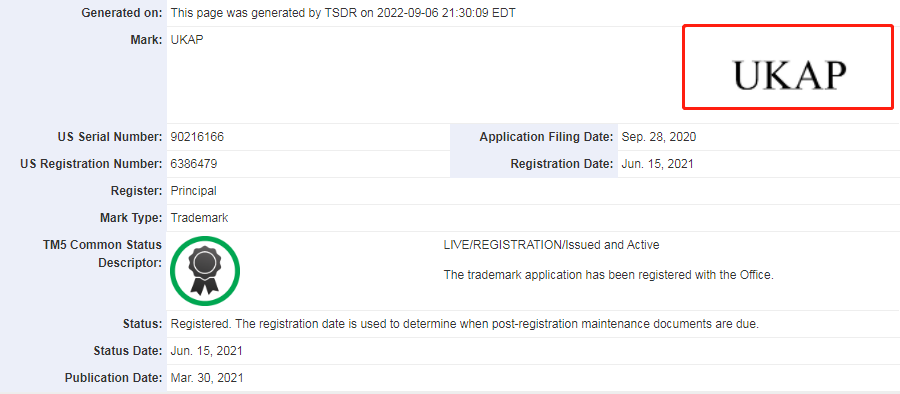
Task: Click the LIVE/REGISTRATION/Issued and Active text
Action: point(551,245)
